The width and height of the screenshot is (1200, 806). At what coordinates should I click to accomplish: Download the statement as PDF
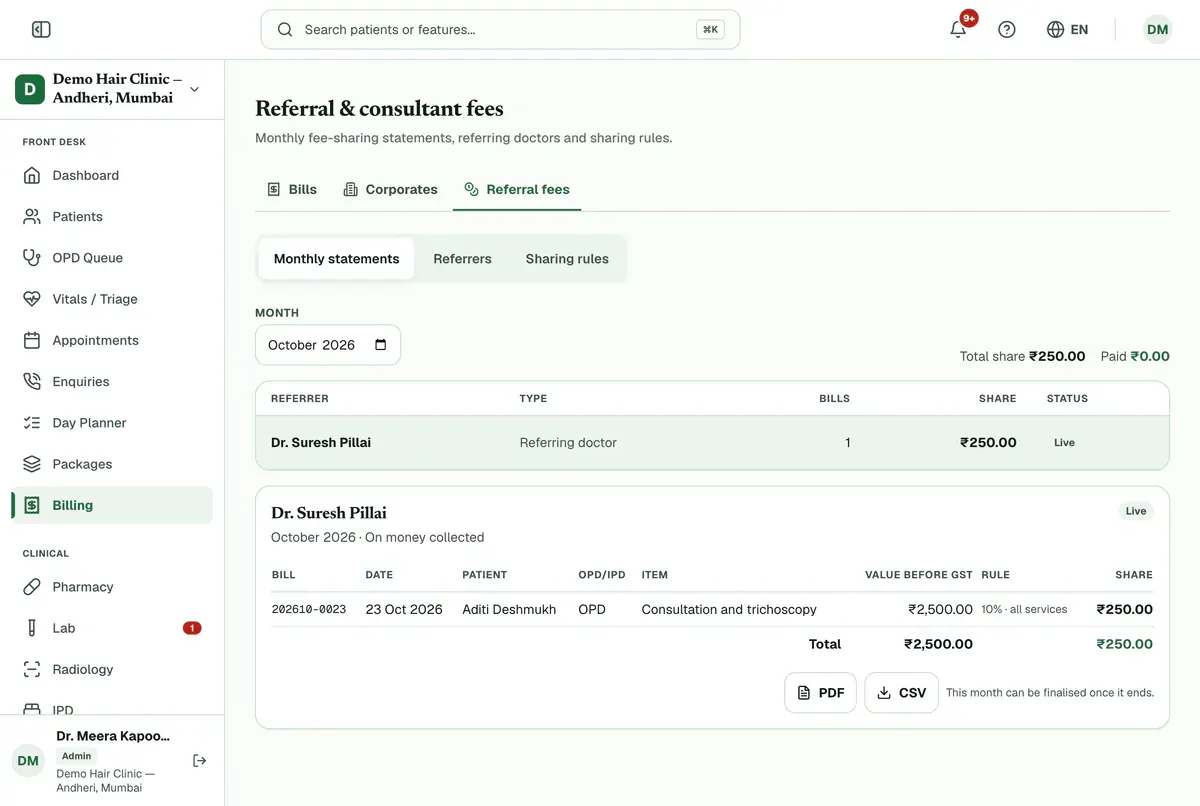click(x=821, y=693)
